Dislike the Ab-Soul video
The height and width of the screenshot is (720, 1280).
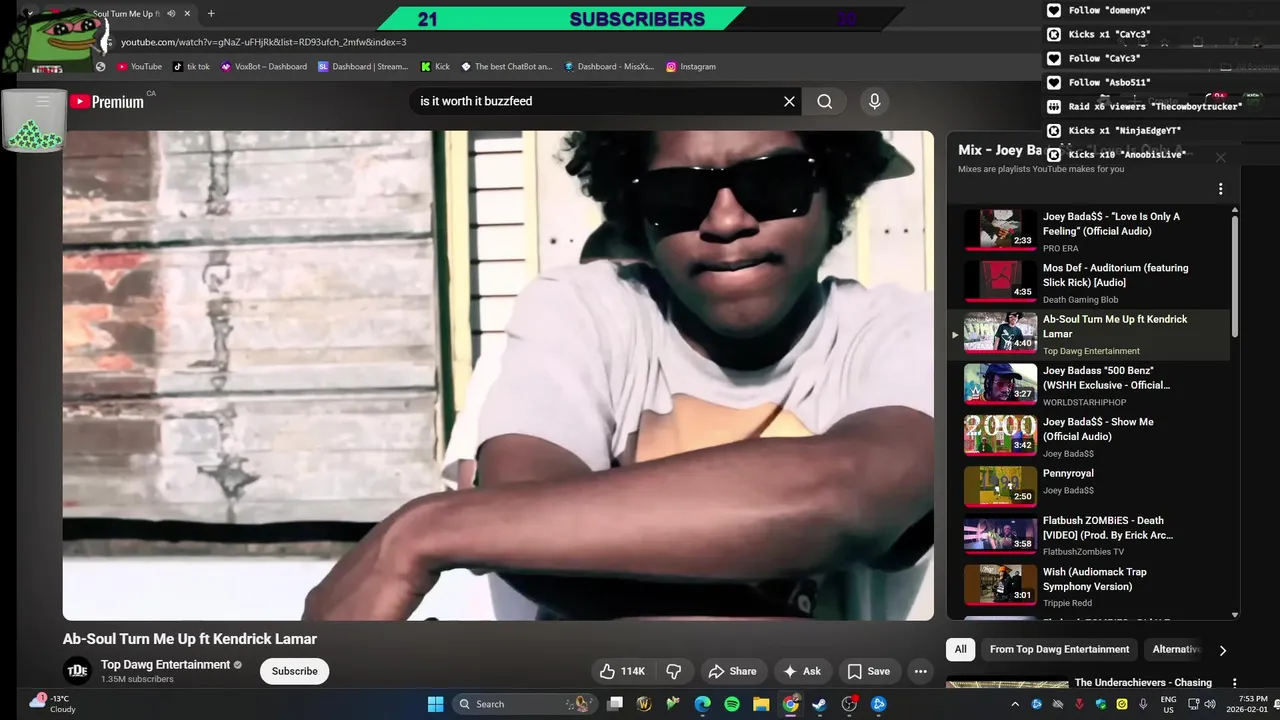tap(674, 671)
